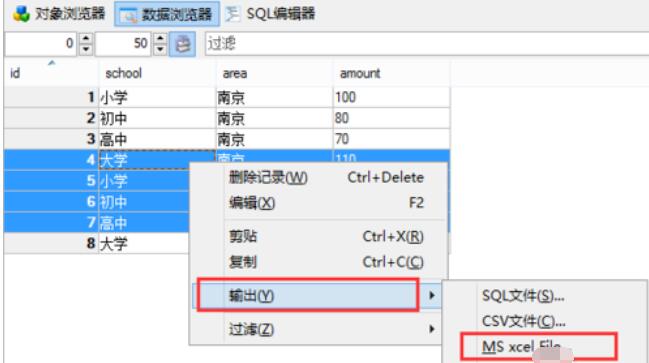Choose 编辑(X) from context menu
649x363 pixels.
(319, 203)
